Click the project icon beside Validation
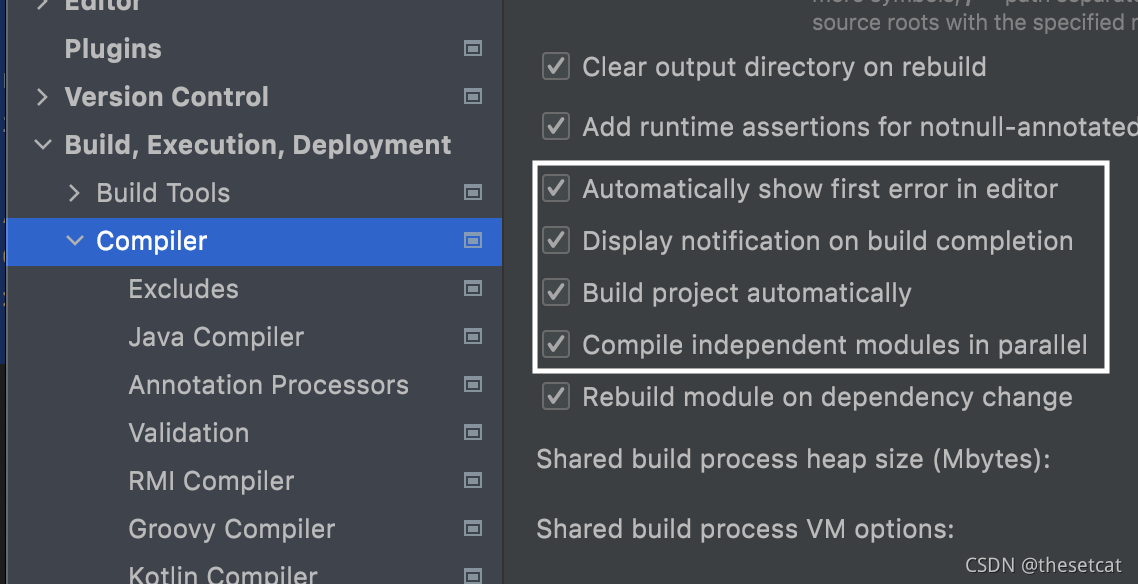 coord(473,432)
